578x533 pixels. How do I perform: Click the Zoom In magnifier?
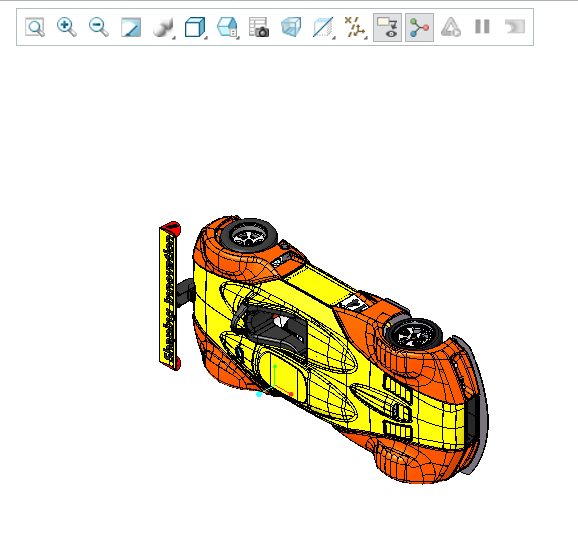[67, 27]
